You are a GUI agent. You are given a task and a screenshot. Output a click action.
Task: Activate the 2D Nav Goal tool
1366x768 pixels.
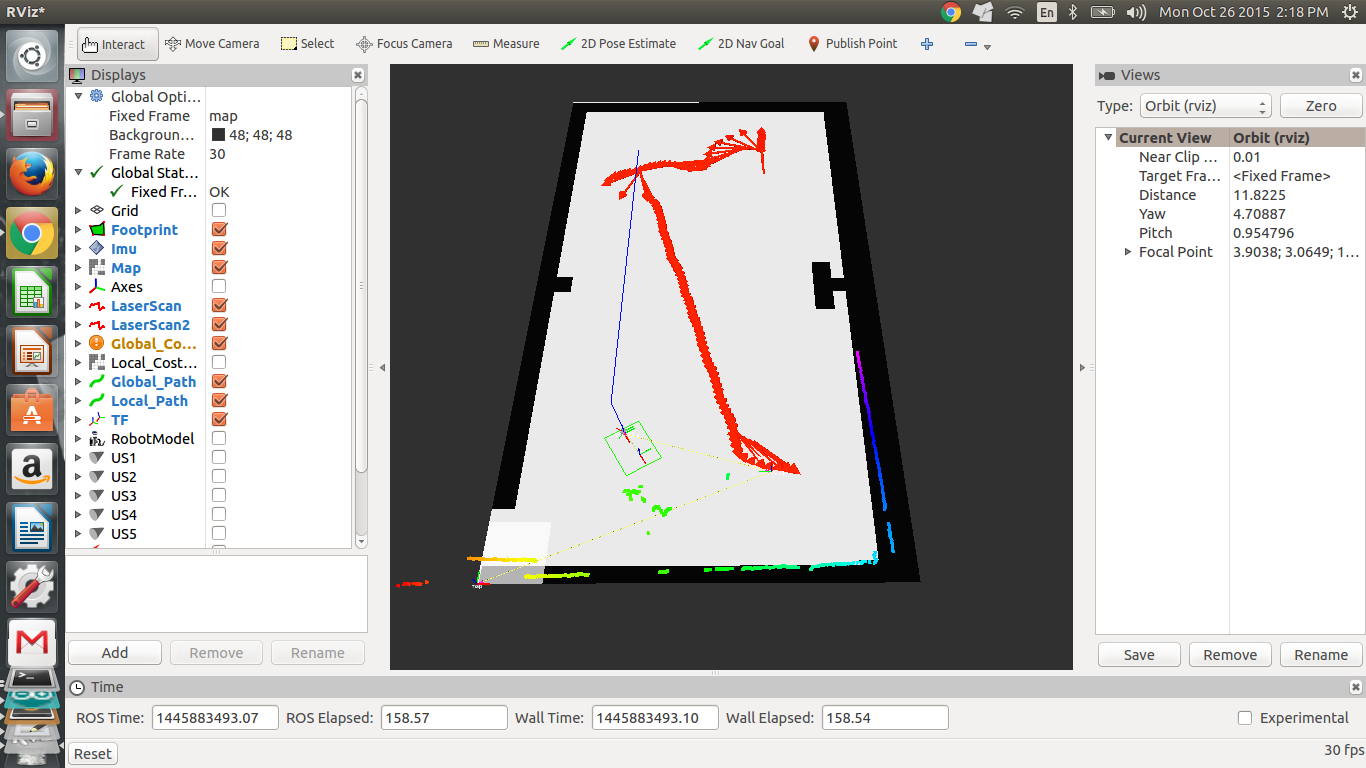(x=741, y=44)
